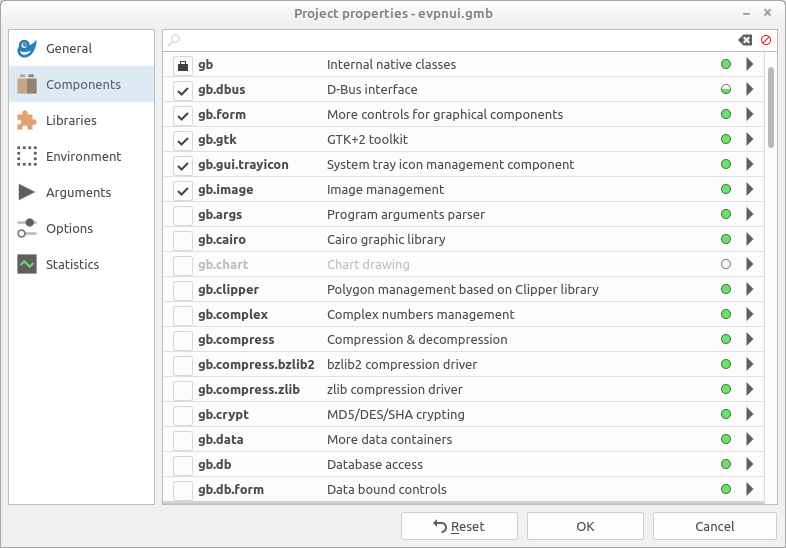Expand details arrow for gb.form
The width and height of the screenshot is (786, 548).
750,115
